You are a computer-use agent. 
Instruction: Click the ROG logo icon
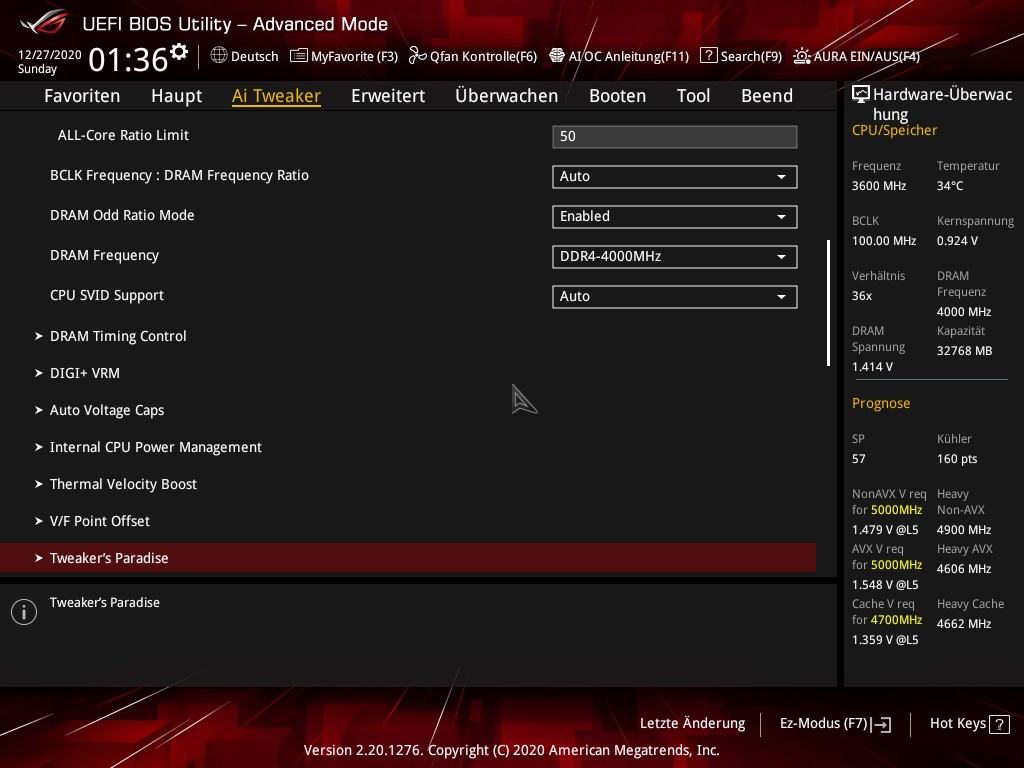pyautogui.click(x=44, y=23)
